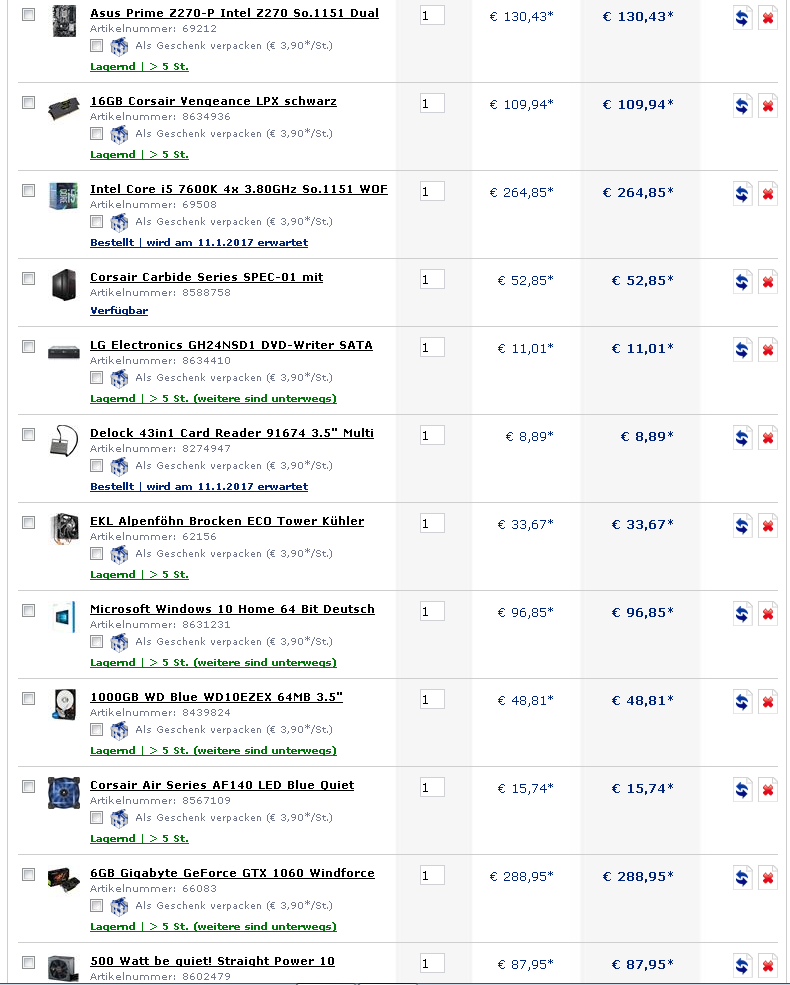Screen dimensions: 790x985
Task: Update quantity icon for Asus Prime Z270-P row
Action: coord(742,18)
